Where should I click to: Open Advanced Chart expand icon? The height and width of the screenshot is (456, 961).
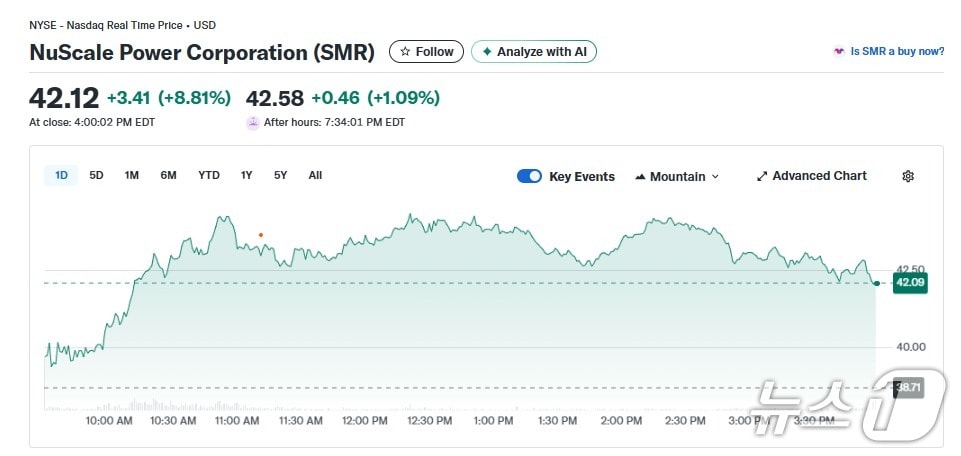(x=762, y=176)
